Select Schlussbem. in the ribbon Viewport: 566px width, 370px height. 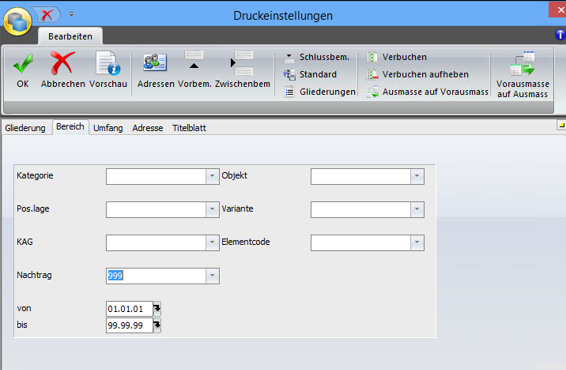[x=317, y=57]
